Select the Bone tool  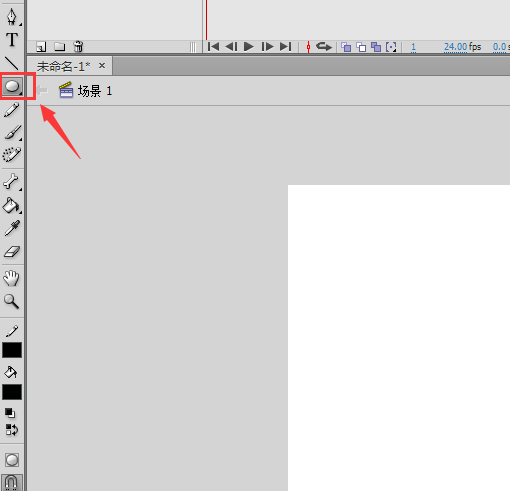pyautogui.click(x=12, y=182)
